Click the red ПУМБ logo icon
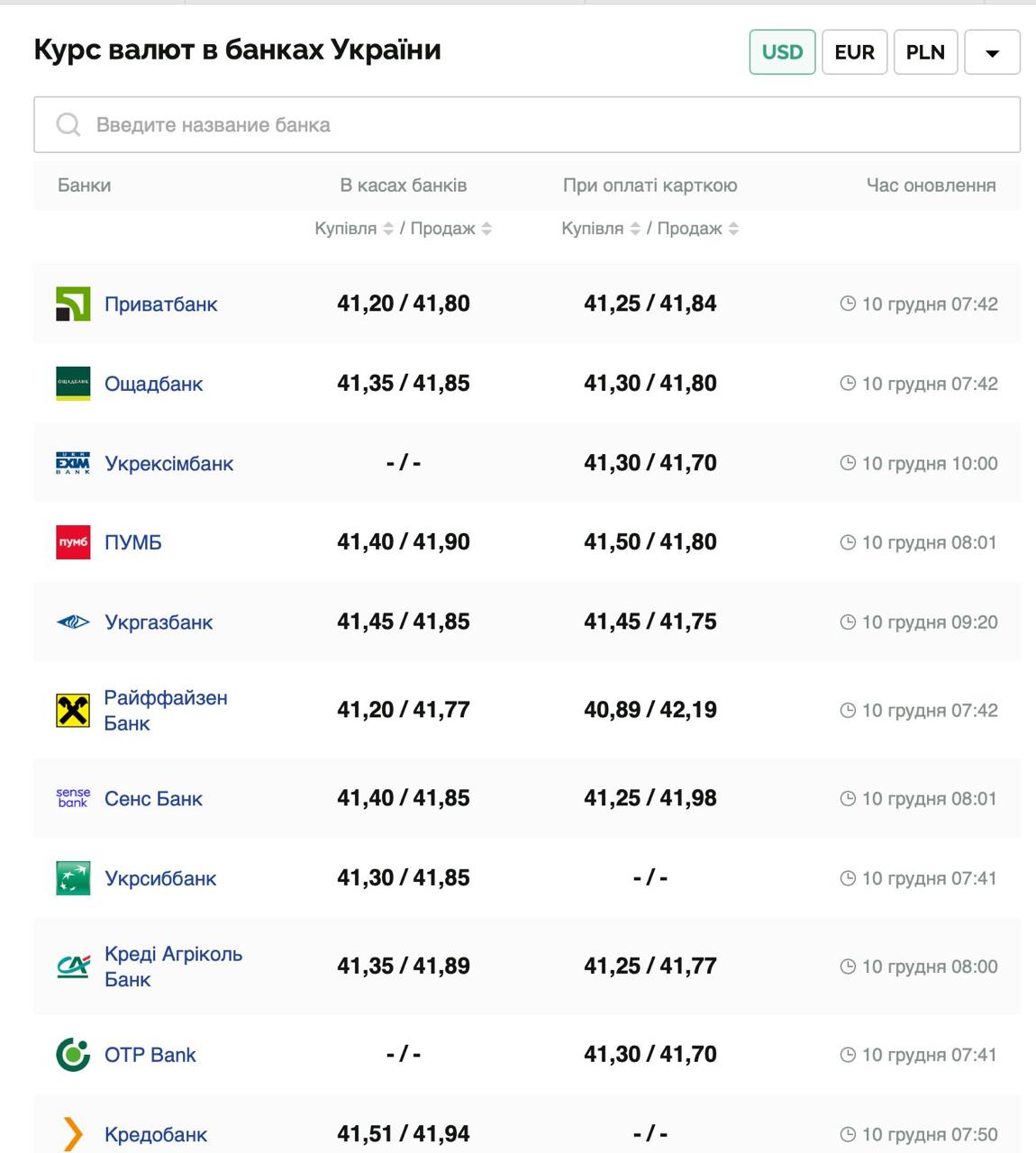Viewport: 1036px width, 1153px height. (73, 542)
